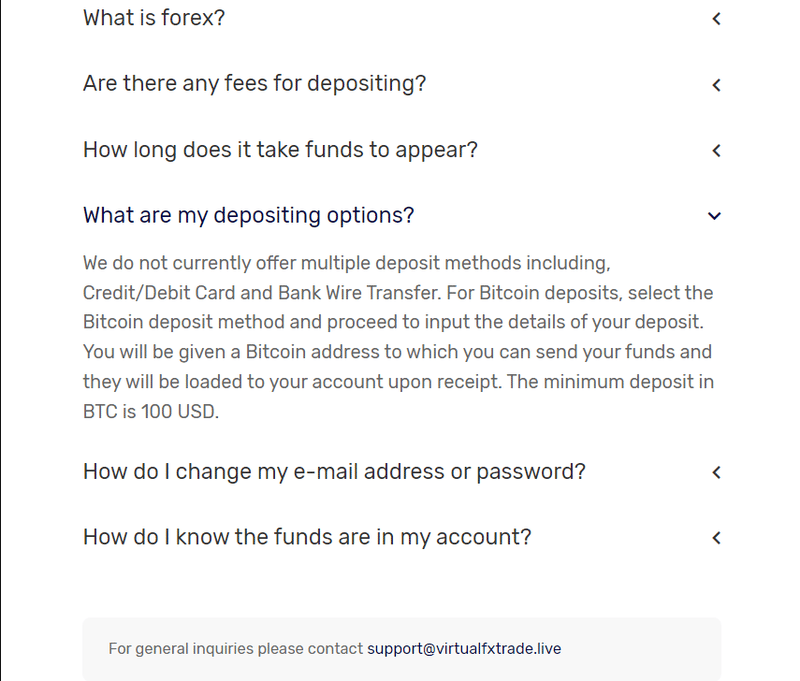This screenshot has height=681, width=800.
Task: Click chevron beside "Are there any fees for depositing?"
Action: [716, 85]
